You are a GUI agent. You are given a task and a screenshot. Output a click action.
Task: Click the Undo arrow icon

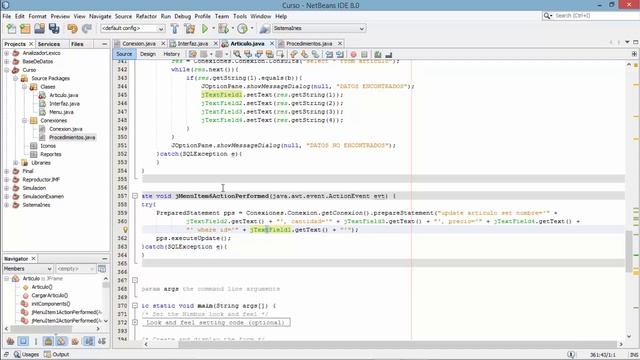[72, 29]
